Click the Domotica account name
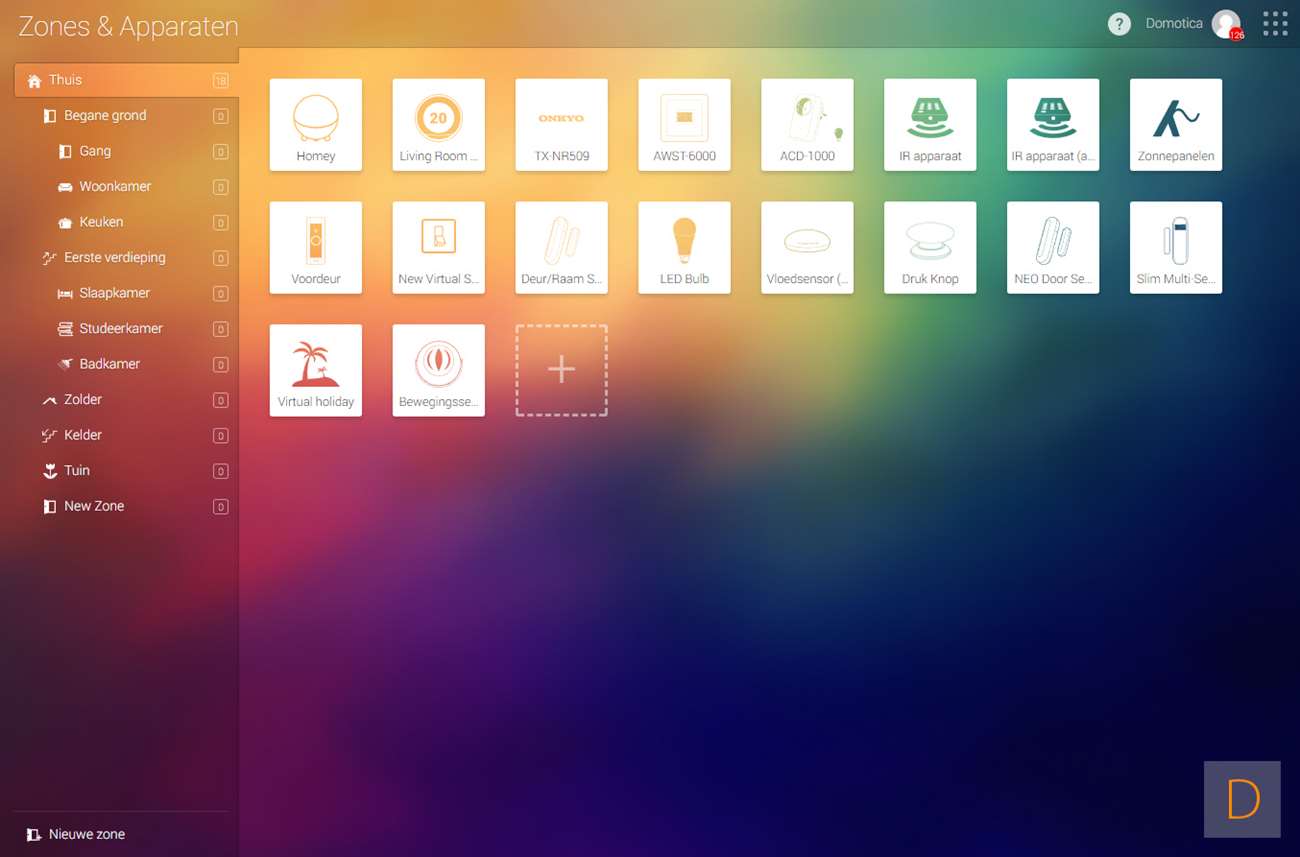This screenshot has width=1300, height=857. 1174,24
